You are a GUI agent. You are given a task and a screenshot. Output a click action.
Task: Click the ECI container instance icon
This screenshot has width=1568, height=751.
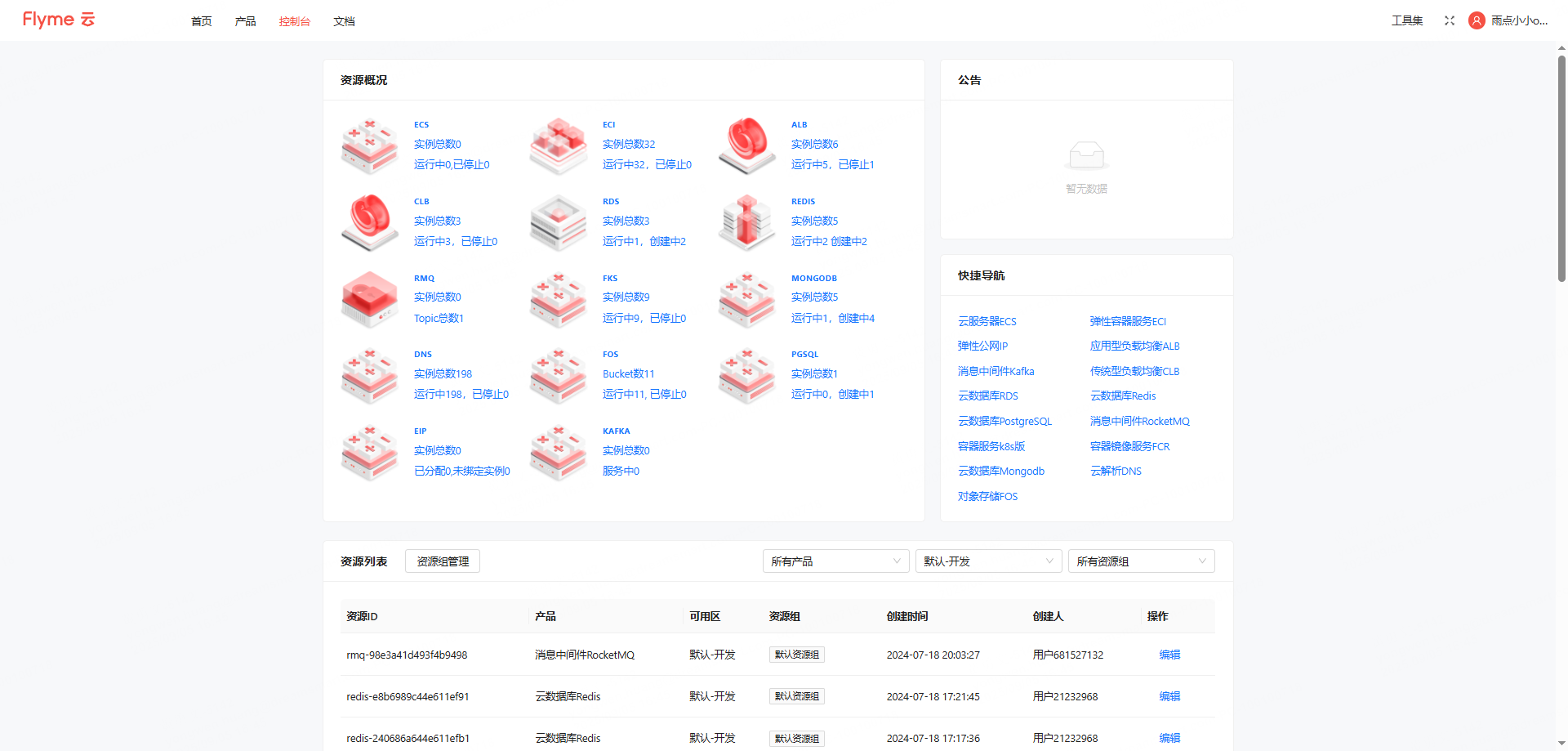pyautogui.click(x=559, y=146)
